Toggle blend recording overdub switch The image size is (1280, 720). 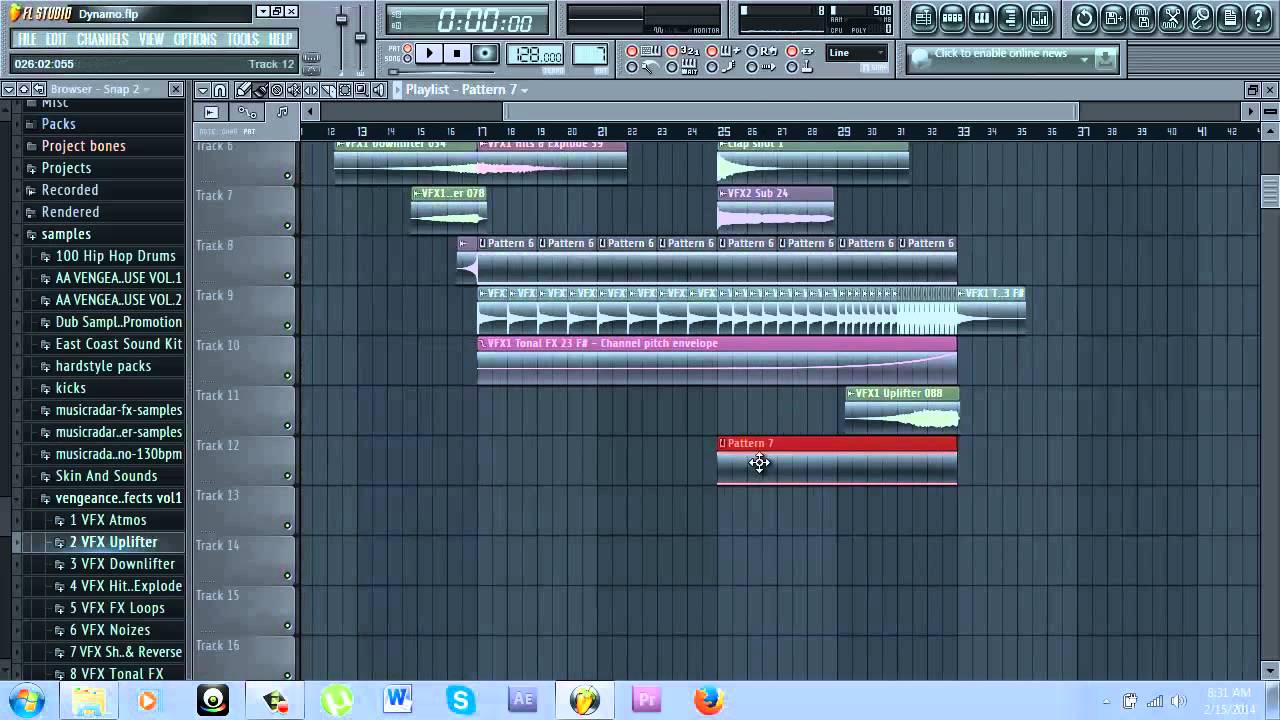pyautogui.click(x=712, y=51)
